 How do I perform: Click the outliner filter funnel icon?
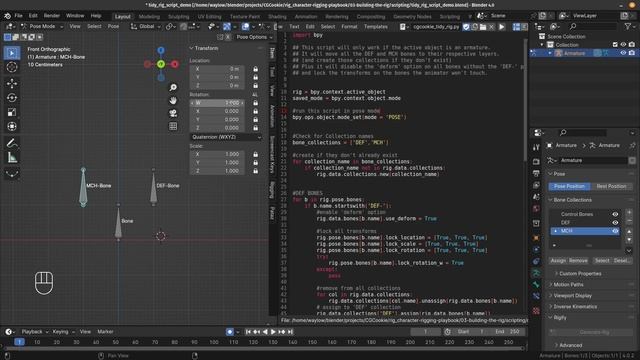coord(627,27)
